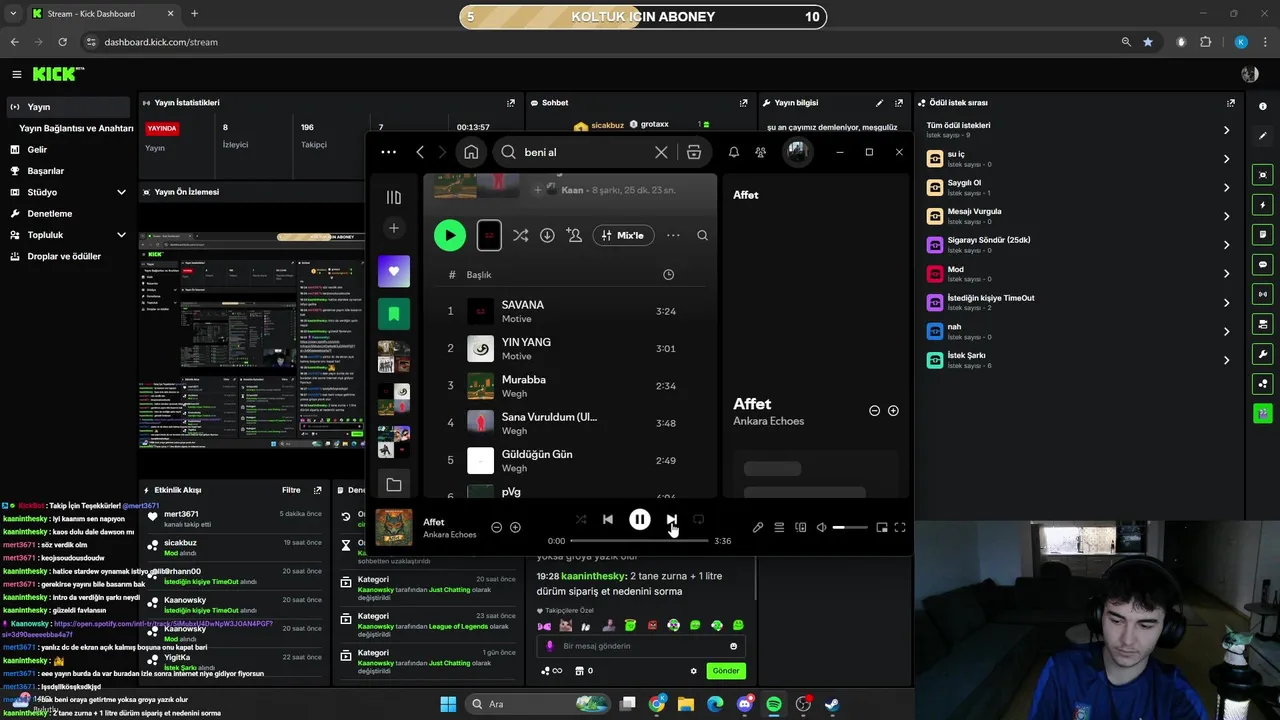Open Filtre in Etkinlik Akışı panel
Screen dimensions: 1280x720
point(291,490)
